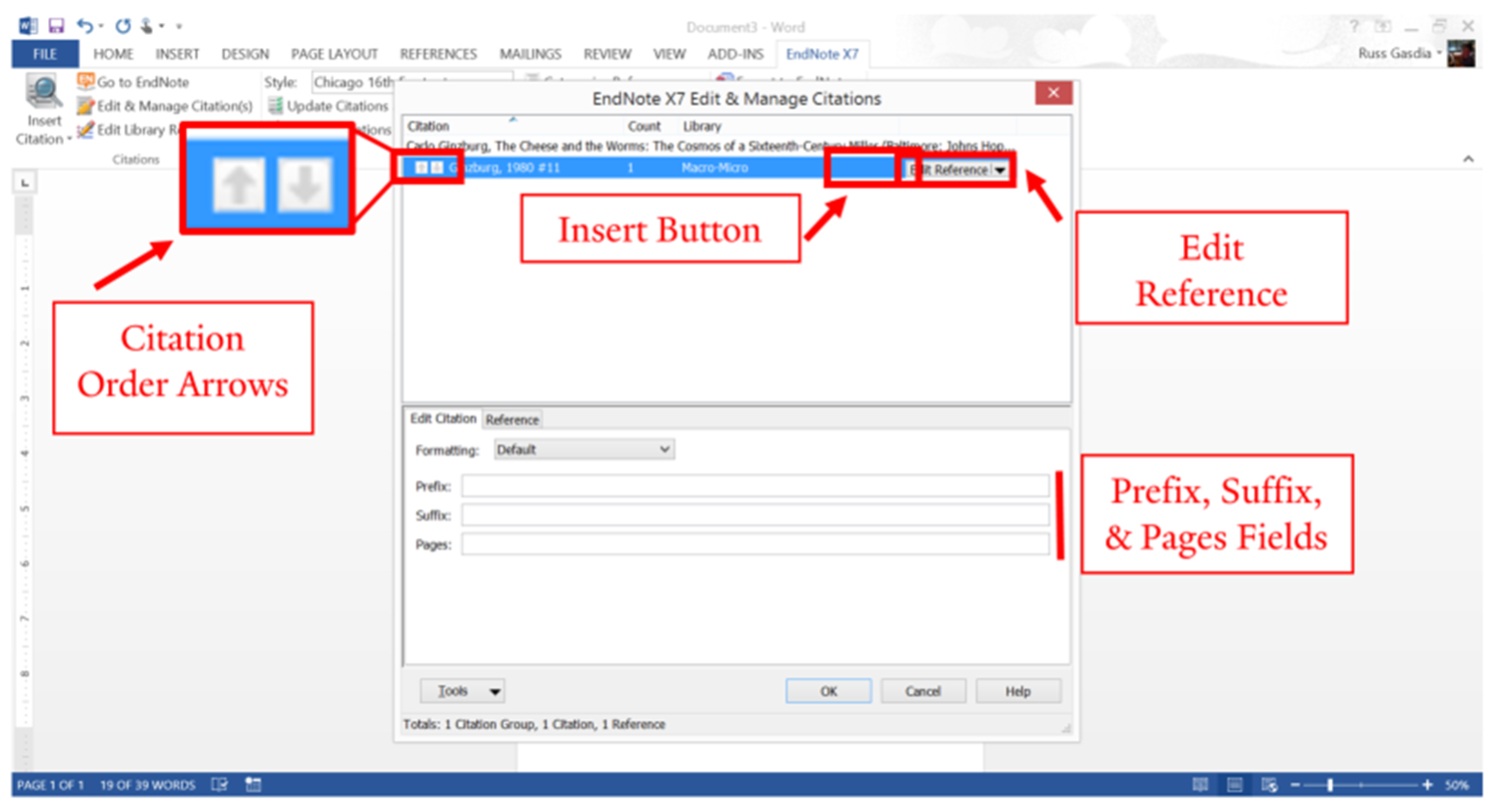
Task: Switch to the VIEW ribbon tab
Action: 669,54
